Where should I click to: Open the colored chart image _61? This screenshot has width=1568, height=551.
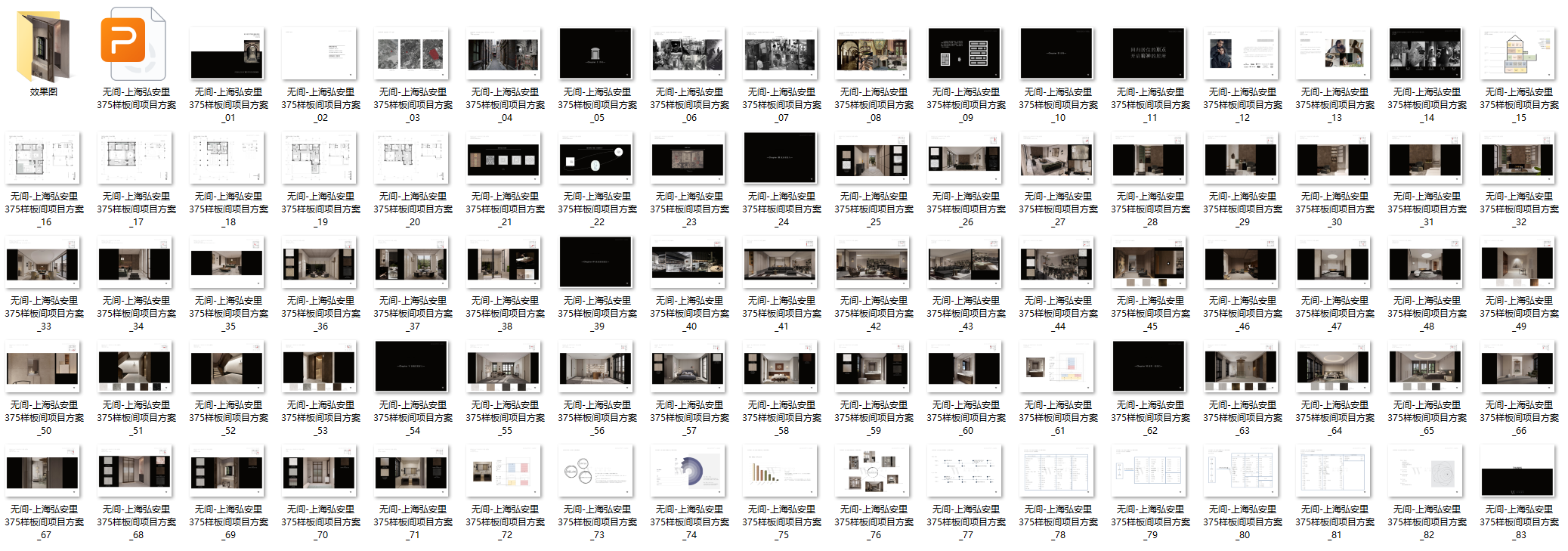[1057, 367]
